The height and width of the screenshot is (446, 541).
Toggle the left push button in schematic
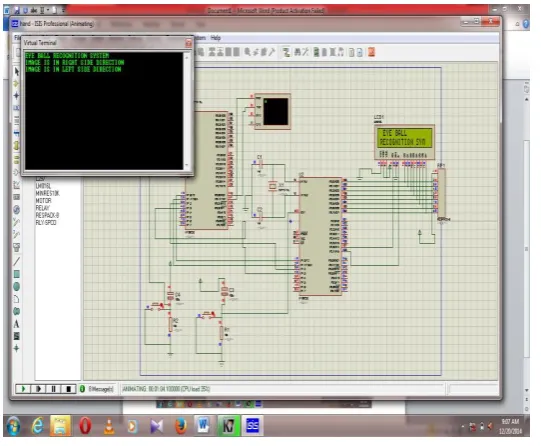157,305
